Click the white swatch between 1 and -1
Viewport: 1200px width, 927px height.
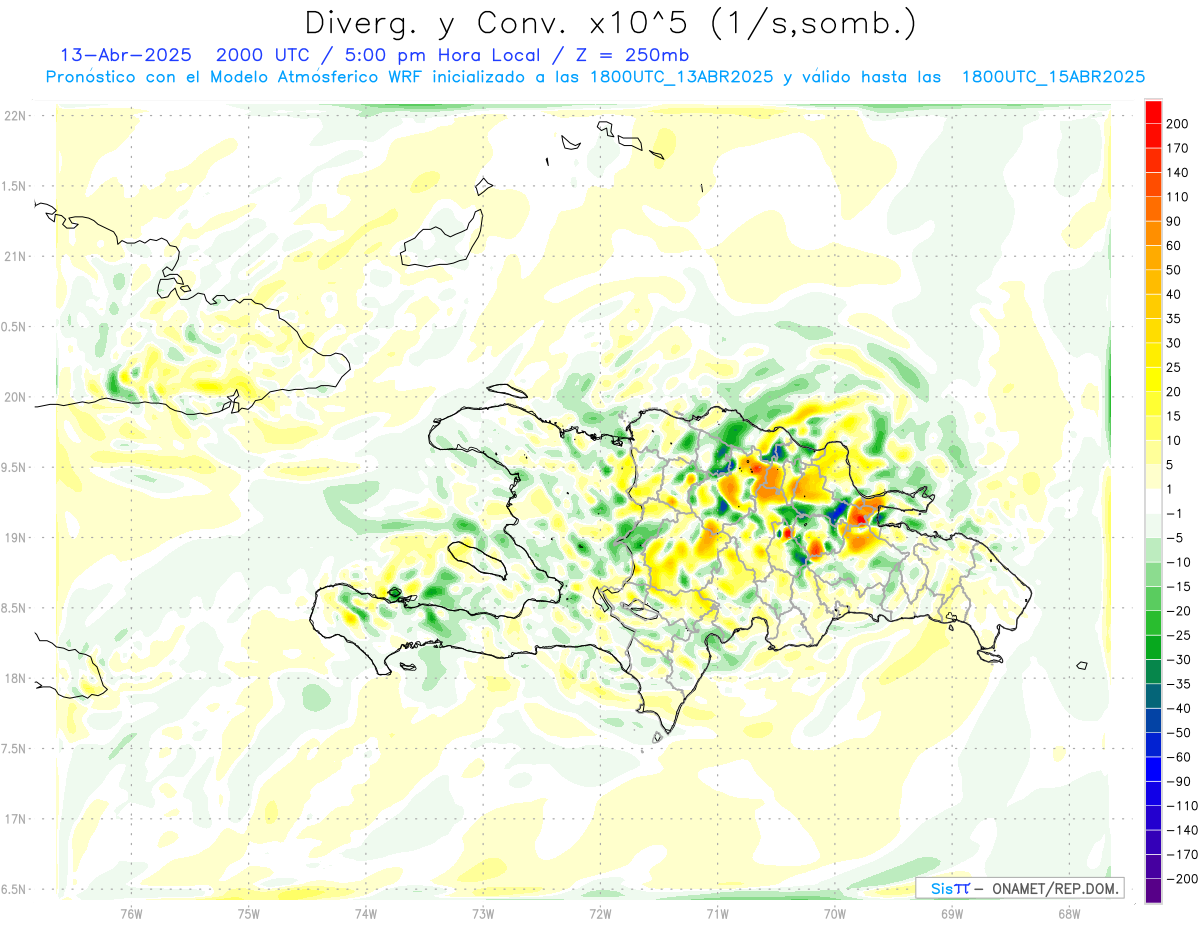(x=1153, y=502)
